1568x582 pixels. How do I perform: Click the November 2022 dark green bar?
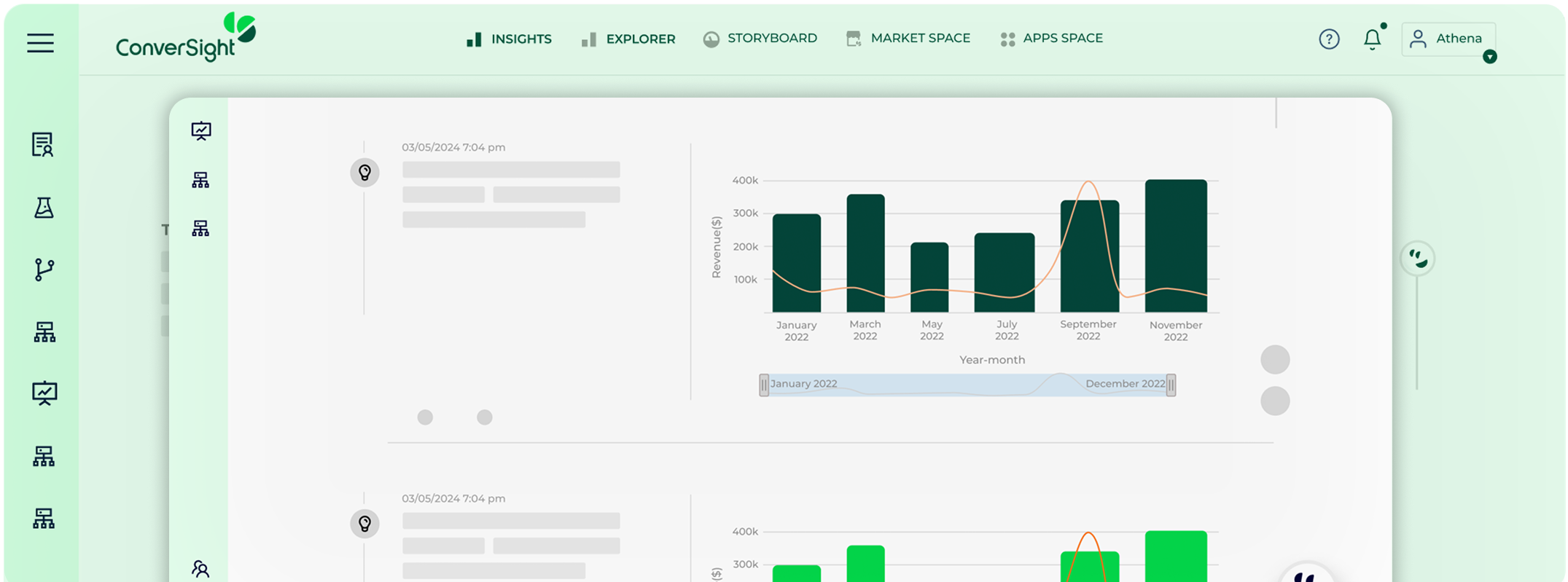pos(1176,245)
